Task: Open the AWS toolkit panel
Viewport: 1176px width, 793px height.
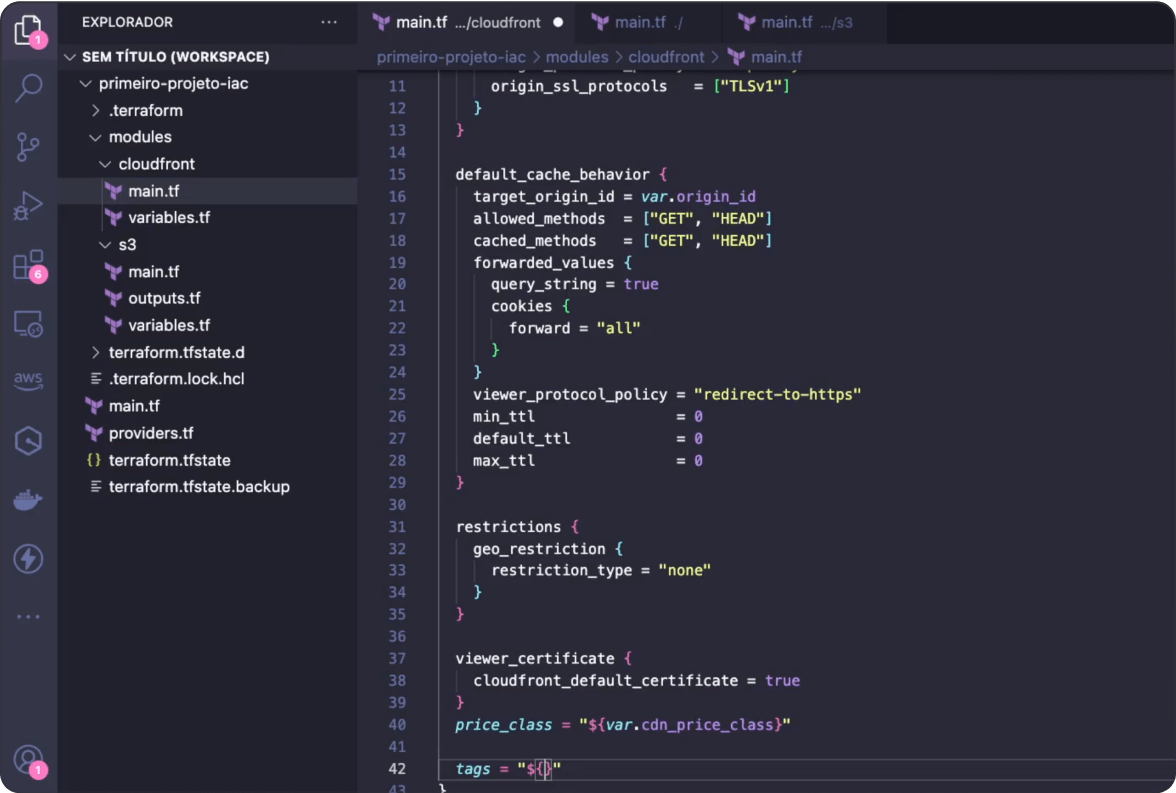Action: [28, 381]
